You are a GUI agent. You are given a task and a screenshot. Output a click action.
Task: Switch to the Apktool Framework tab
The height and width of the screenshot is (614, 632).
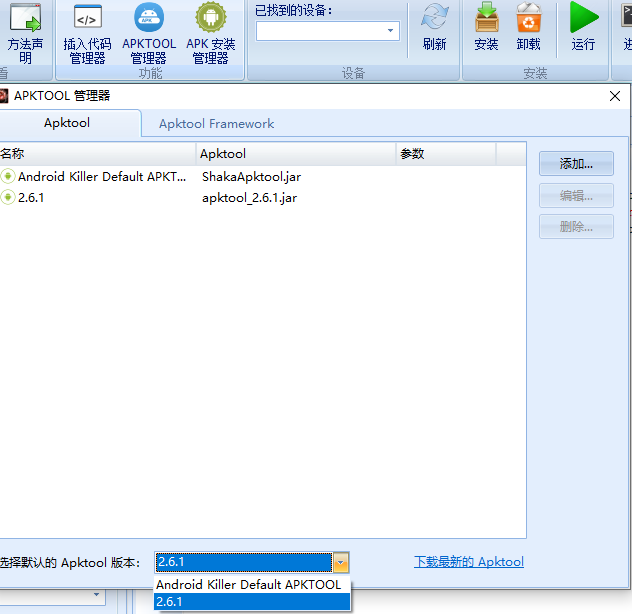tap(216, 124)
